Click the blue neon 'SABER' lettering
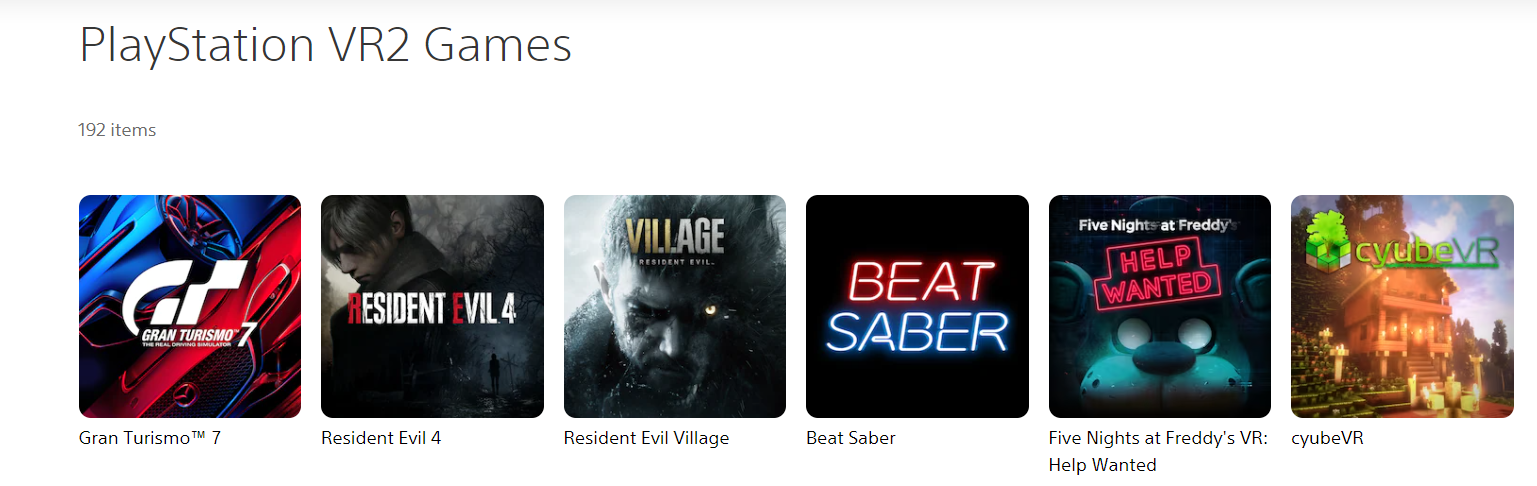The image size is (1537, 486). coord(917,333)
